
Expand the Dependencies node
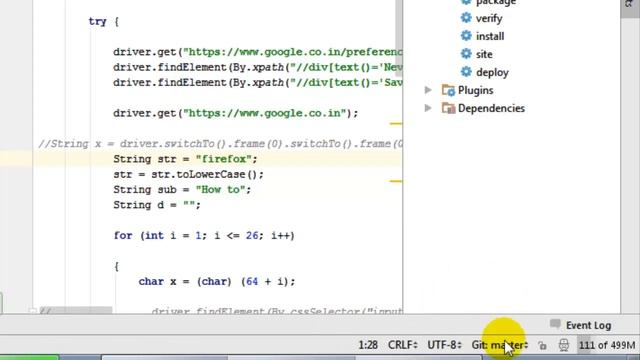click(x=428, y=108)
